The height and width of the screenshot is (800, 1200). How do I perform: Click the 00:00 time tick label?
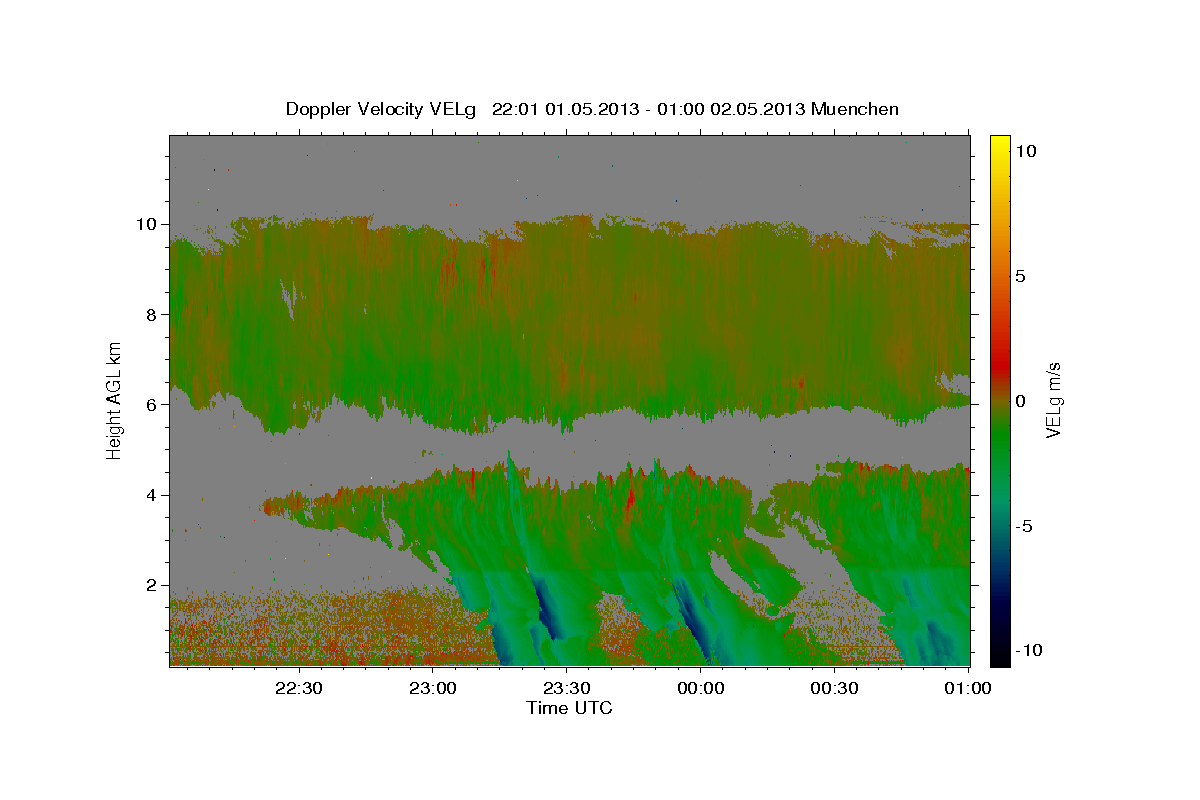[x=700, y=688]
